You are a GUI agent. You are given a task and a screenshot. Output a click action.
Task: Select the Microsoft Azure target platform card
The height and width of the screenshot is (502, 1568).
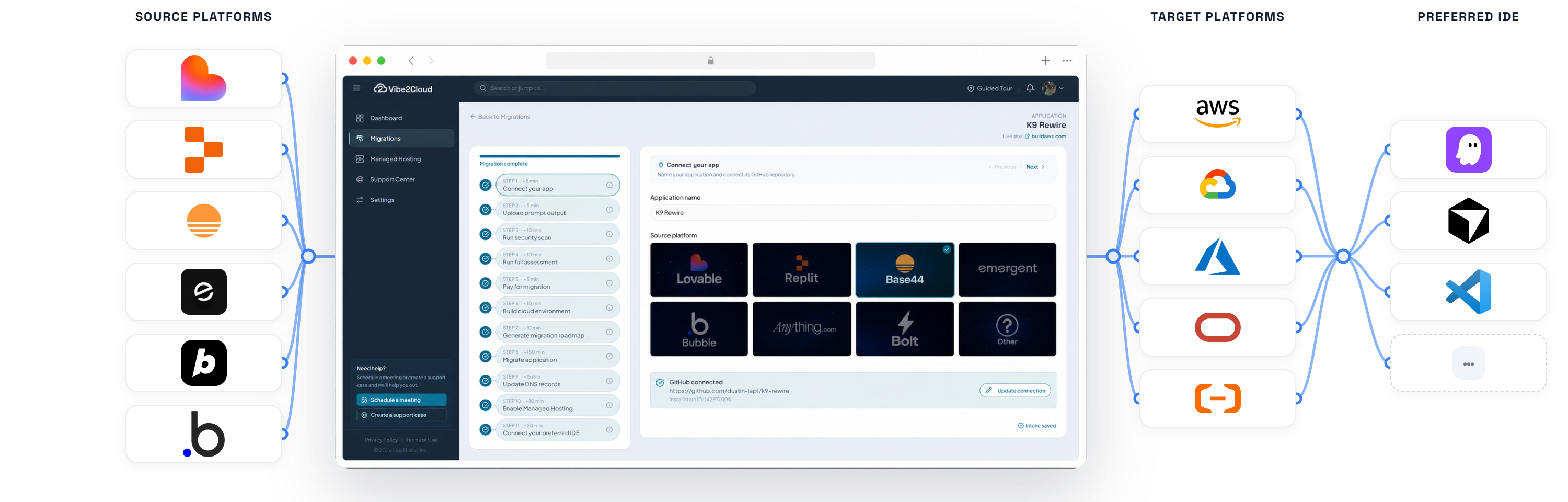pos(1217,256)
